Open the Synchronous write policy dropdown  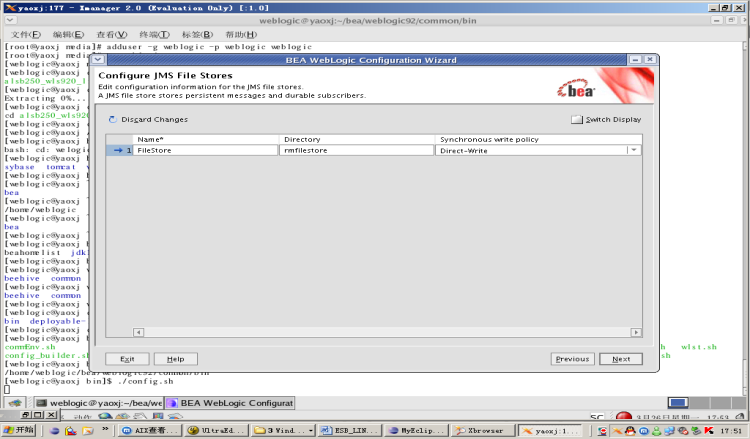pos(634,150)
